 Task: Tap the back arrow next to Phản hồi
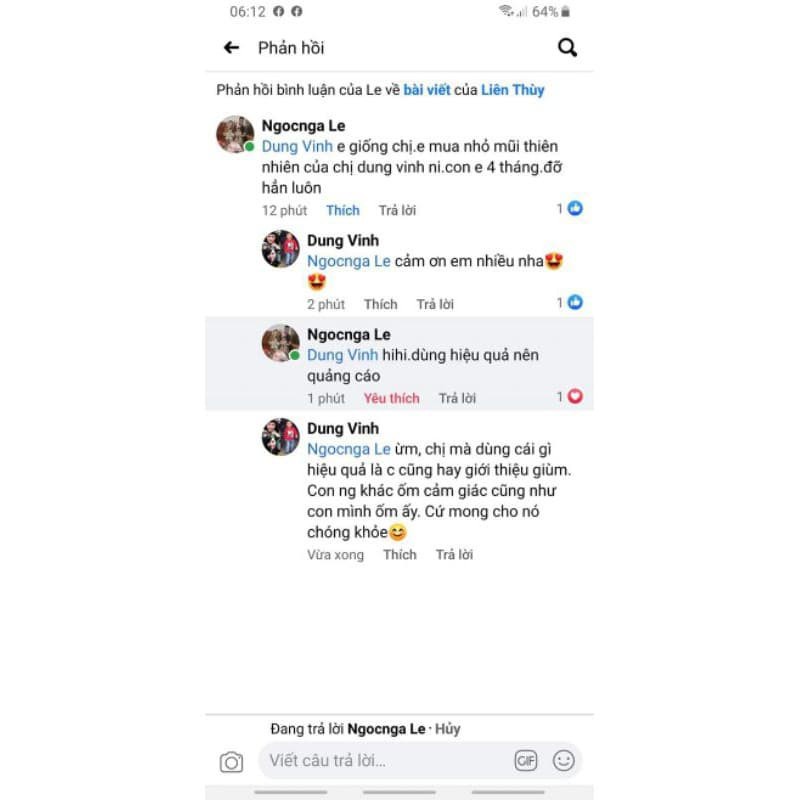coord(231,48)
